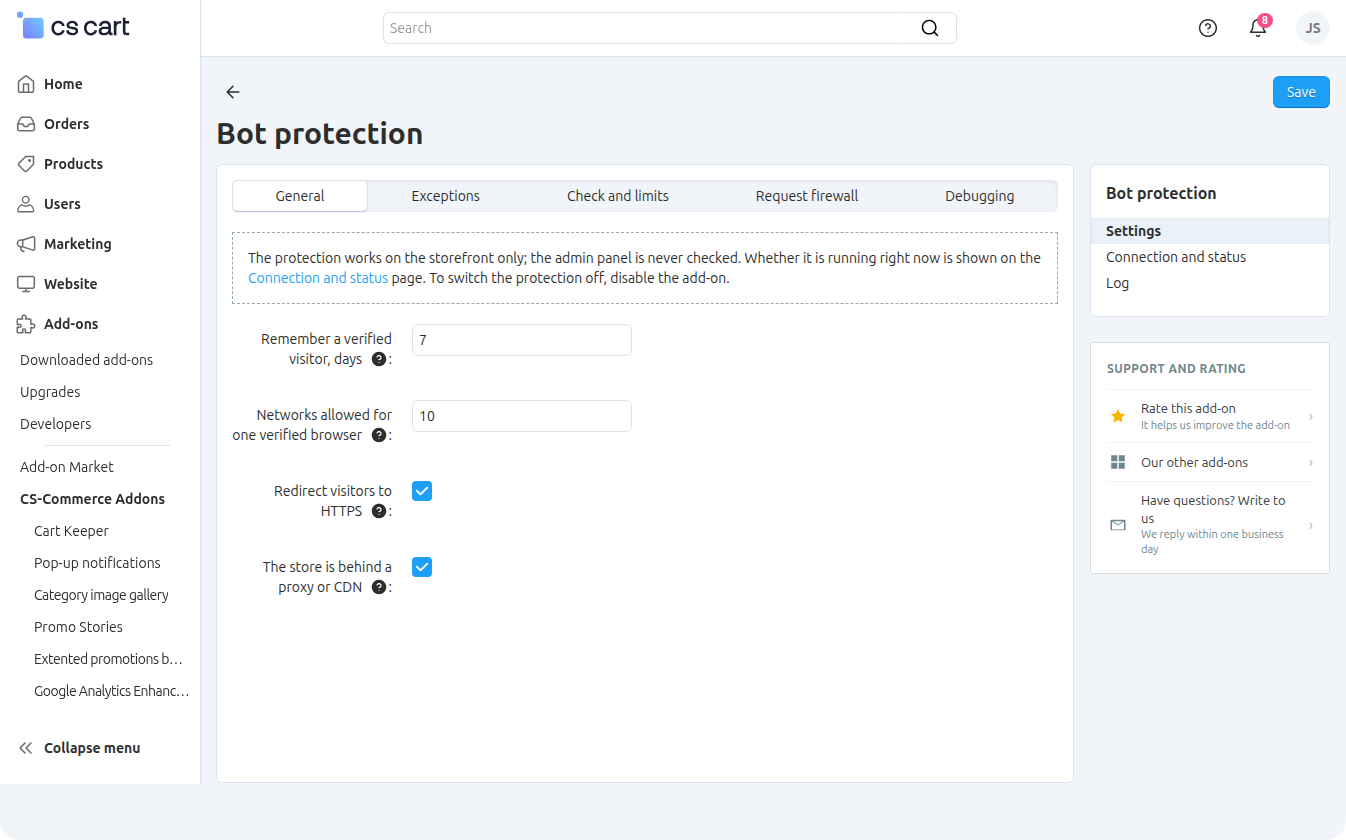Click the search magnifier icon

click(930, 28)
